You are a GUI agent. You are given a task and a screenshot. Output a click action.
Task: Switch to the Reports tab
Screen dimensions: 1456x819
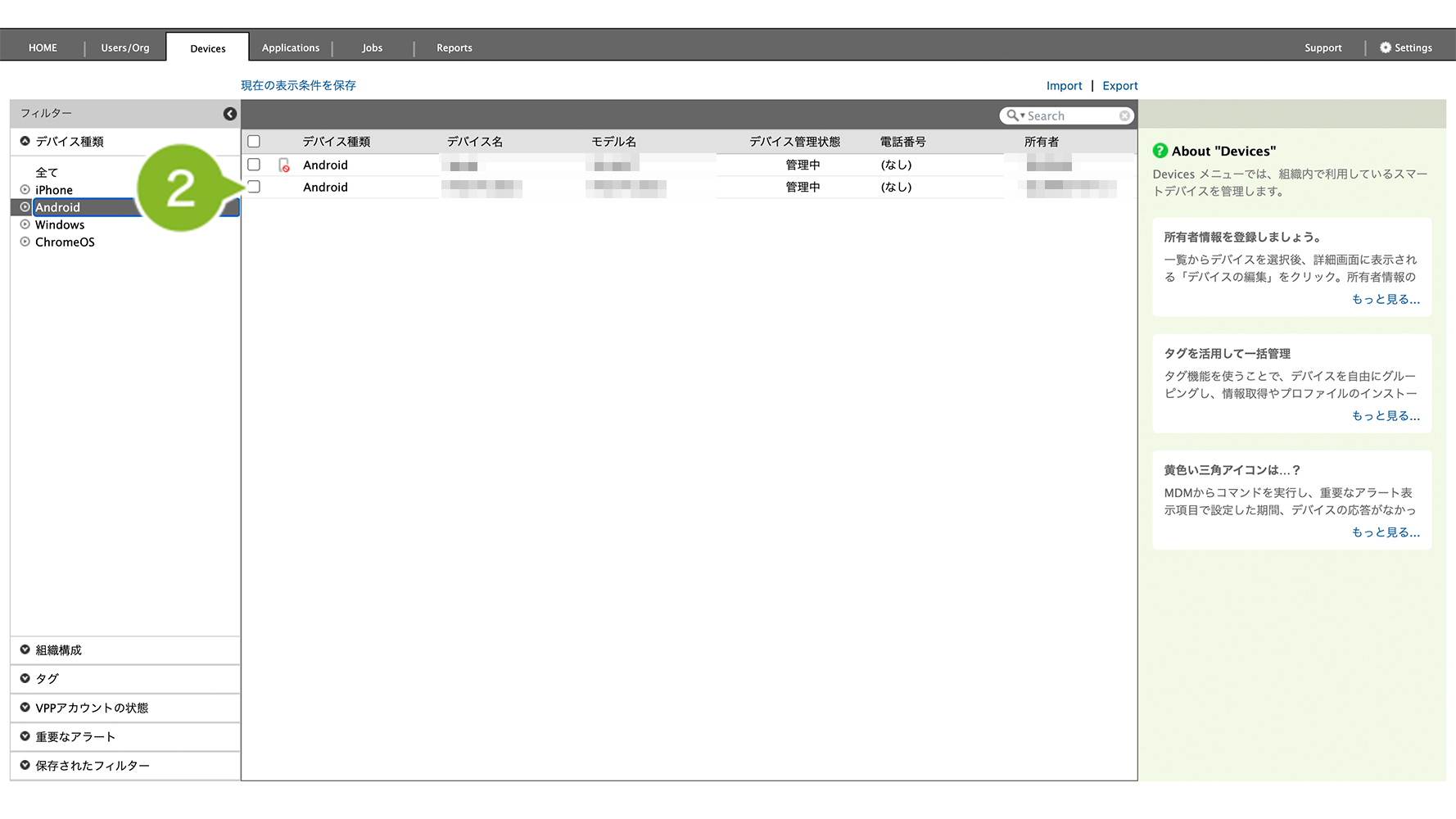[x=454, y=48]
